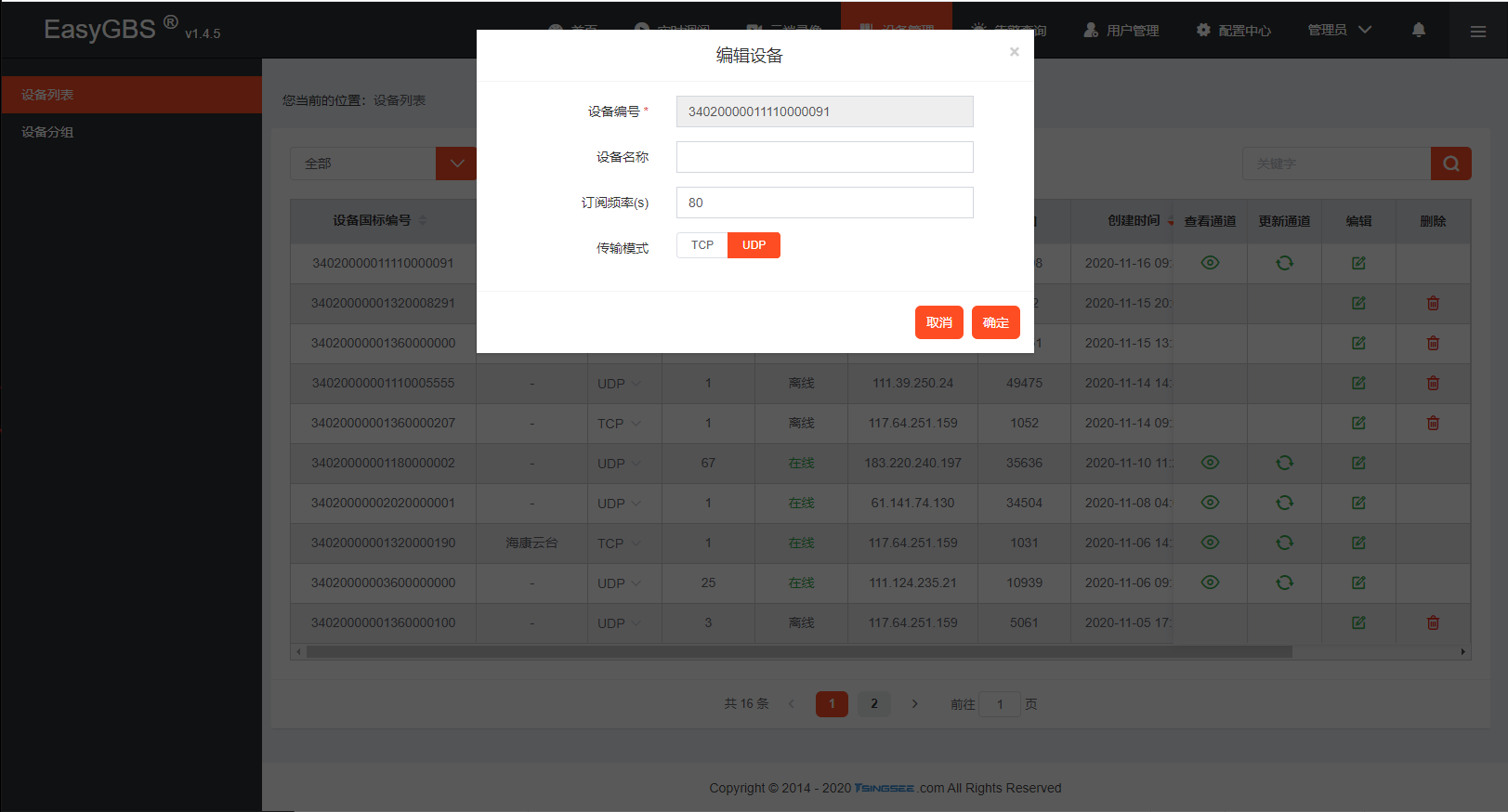
Task: Edit device 34020000001360000207
Action: 1358,423
